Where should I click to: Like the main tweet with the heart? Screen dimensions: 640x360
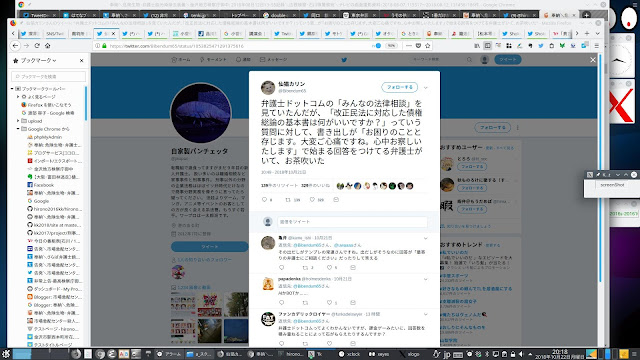tap(312, 200)
